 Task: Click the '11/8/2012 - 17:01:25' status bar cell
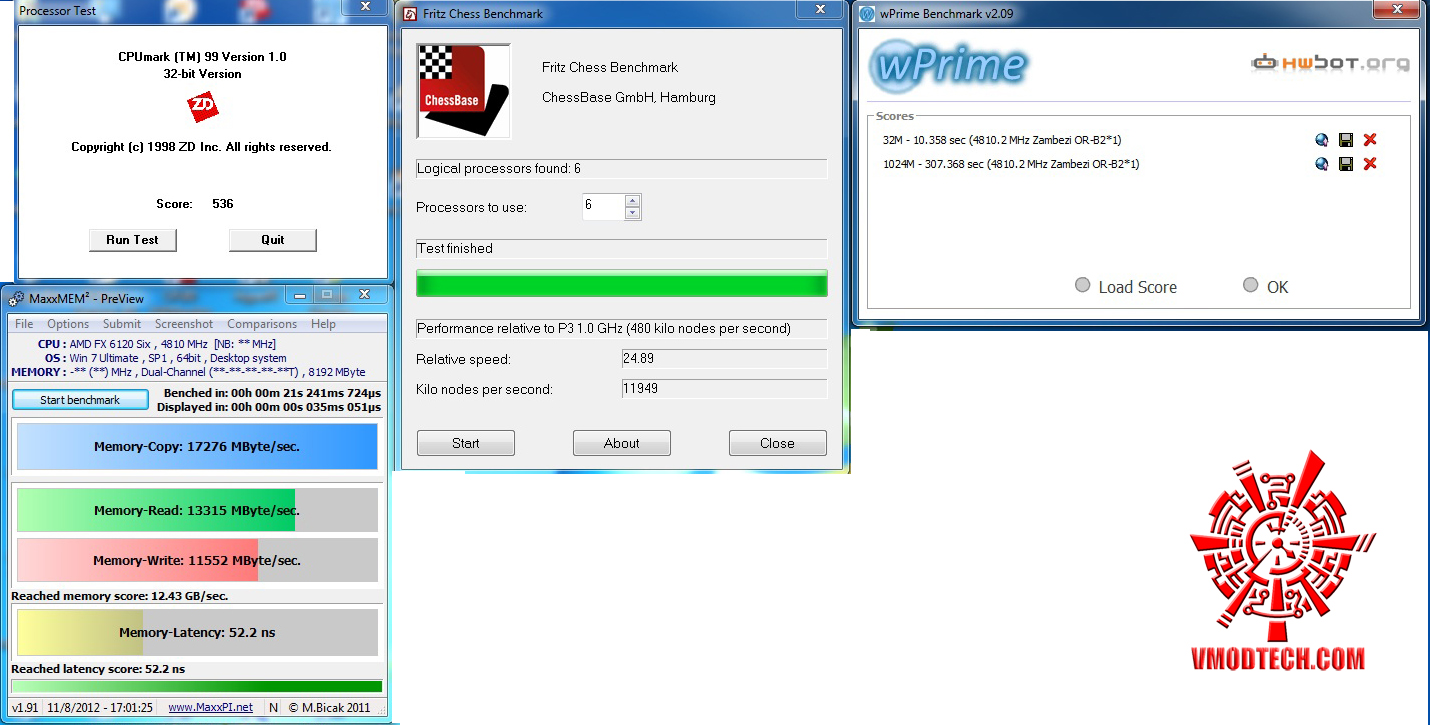pos(100,707)
